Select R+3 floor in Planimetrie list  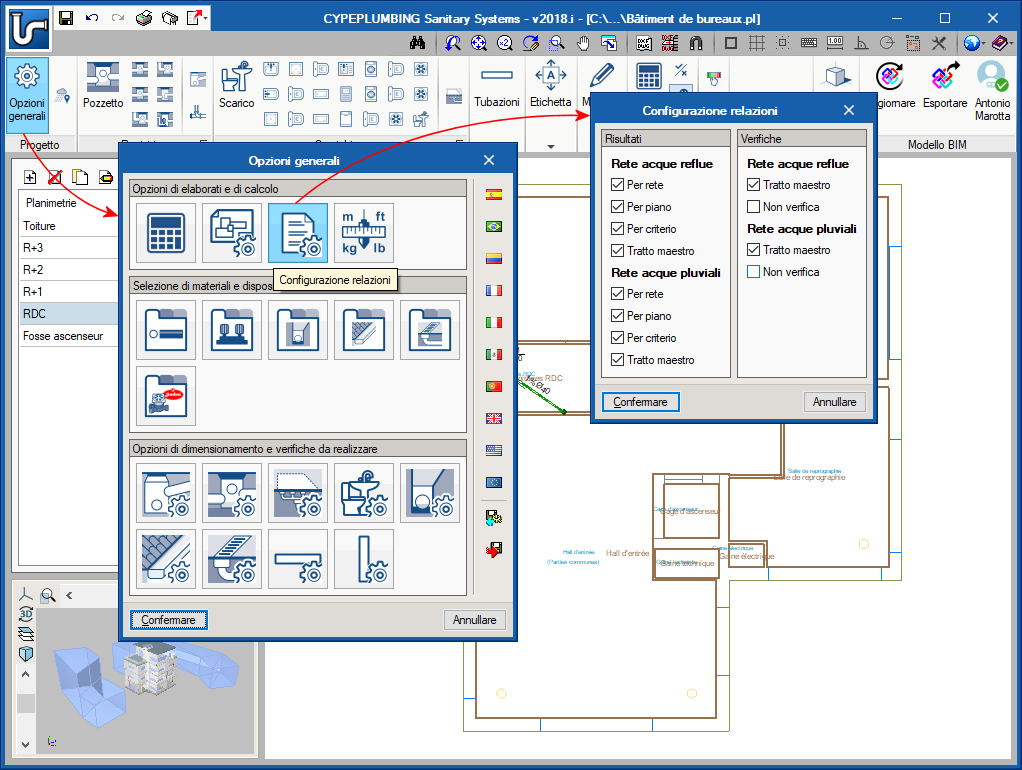(68, 248)
